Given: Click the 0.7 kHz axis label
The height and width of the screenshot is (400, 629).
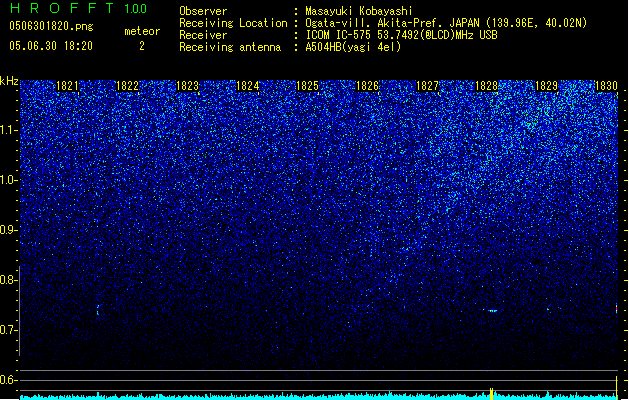Looking at the screenshot, I should click(9, 330).
